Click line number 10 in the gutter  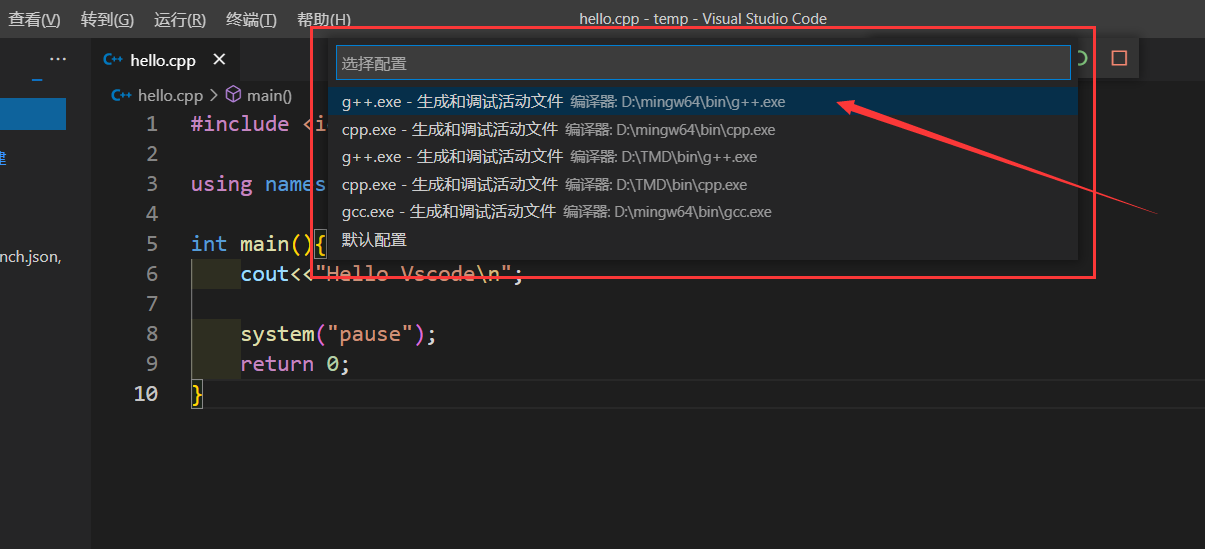pos(146,394)
